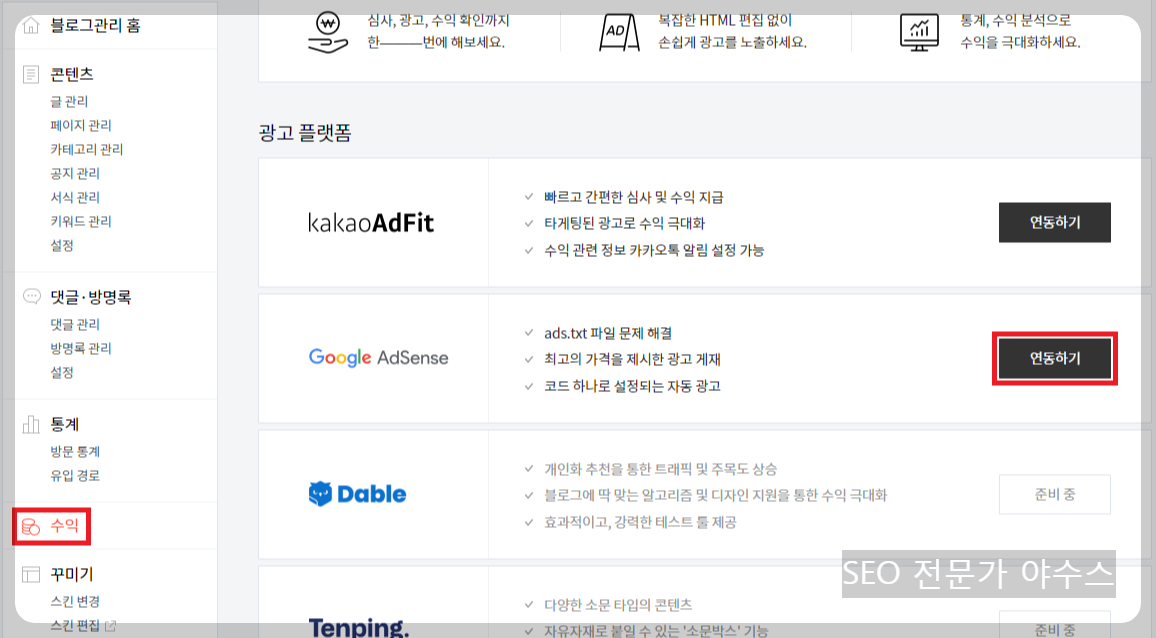Go to 카테고리 관리

click(87, 149)
